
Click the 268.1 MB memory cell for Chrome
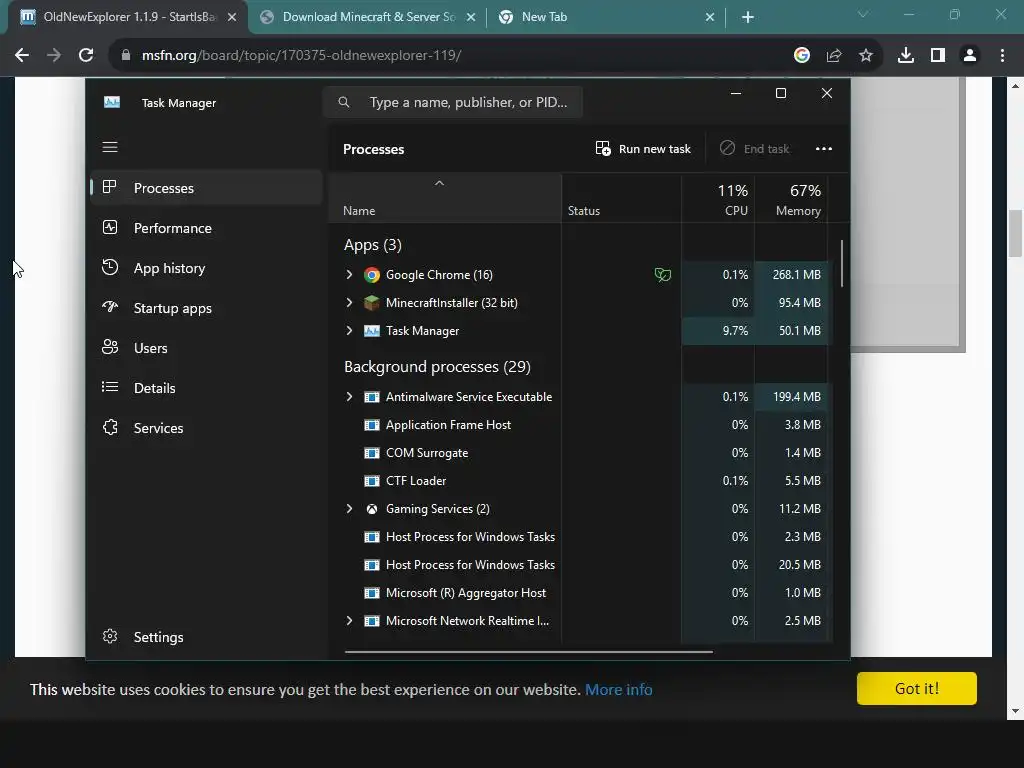pyautogui.click(x=792, y=275)
